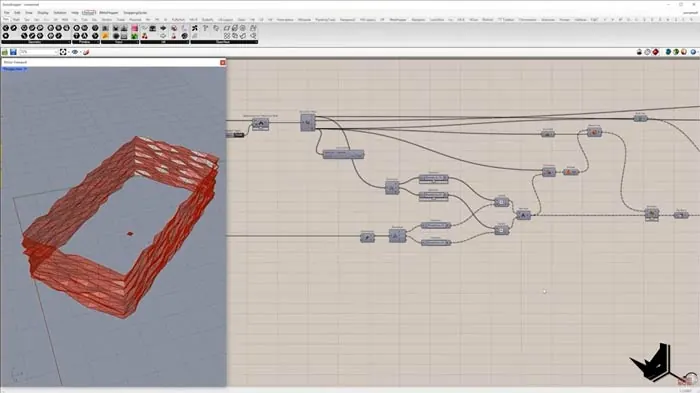The height and width of the screenshot is (393, 700).
Task: Switch to wireframe preview mode icon
Action: (x=647, y=52)
